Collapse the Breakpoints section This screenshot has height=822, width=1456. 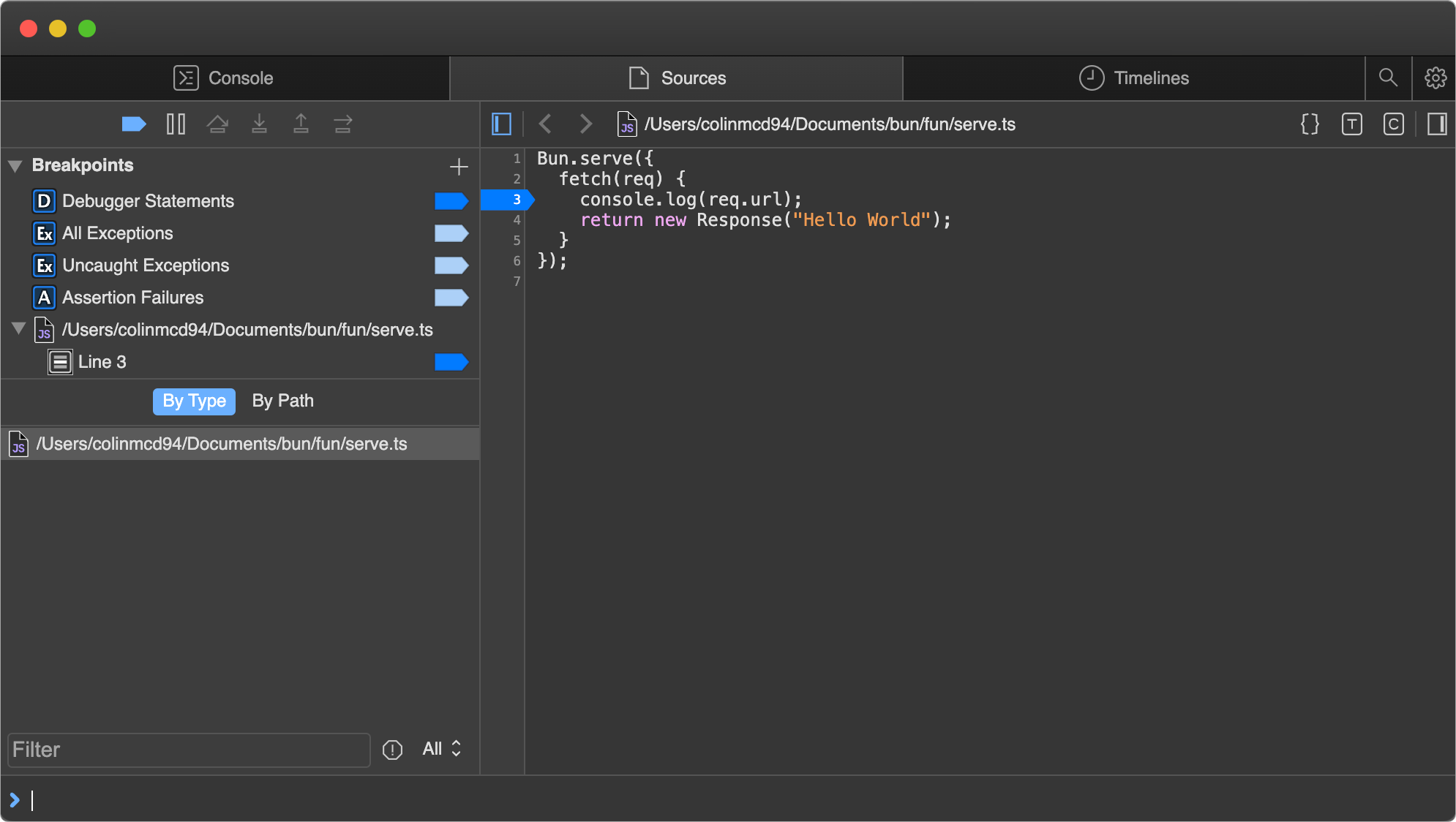(x=15, y=166)
